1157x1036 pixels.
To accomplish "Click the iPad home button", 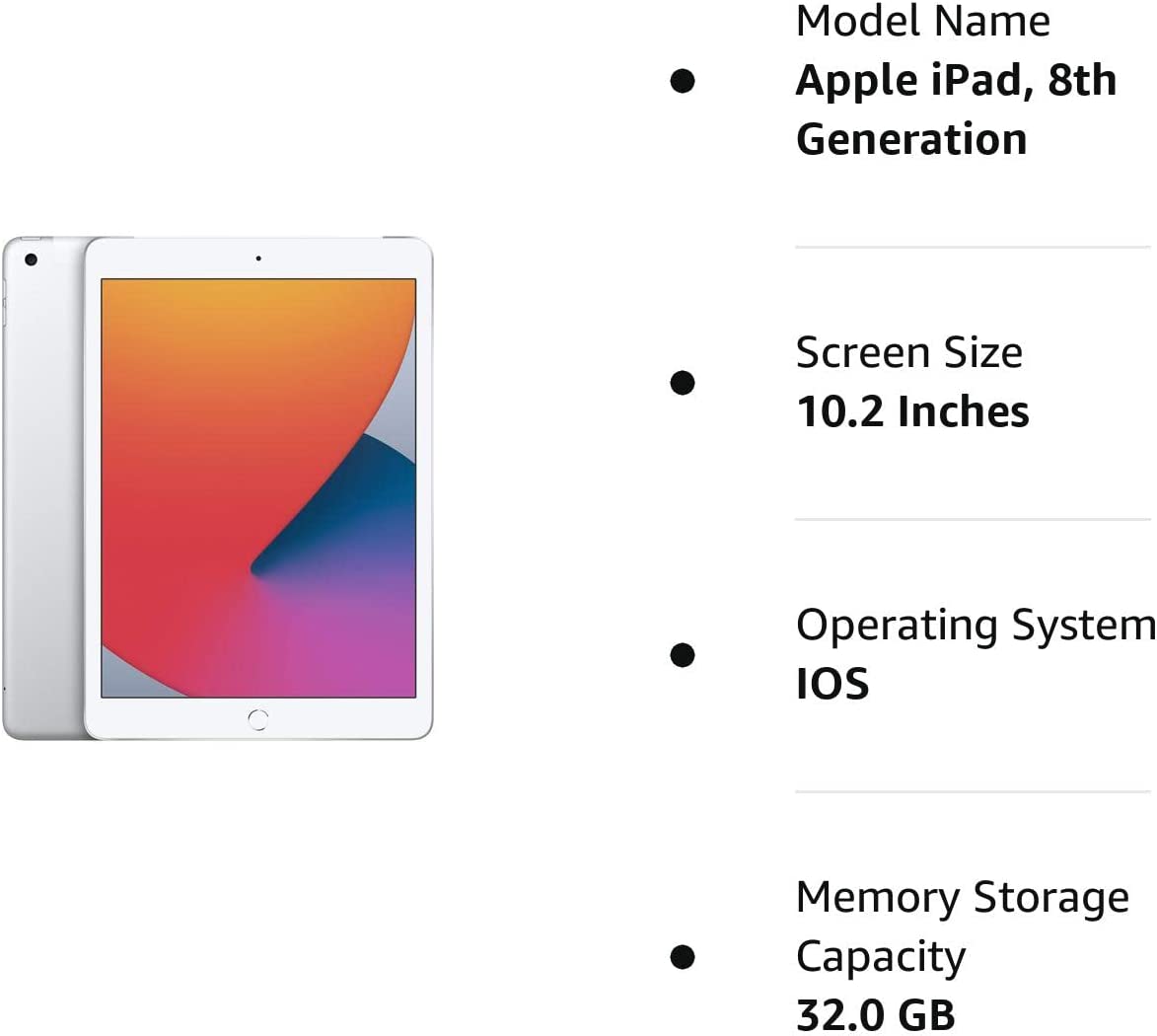I will click(258, 719).
